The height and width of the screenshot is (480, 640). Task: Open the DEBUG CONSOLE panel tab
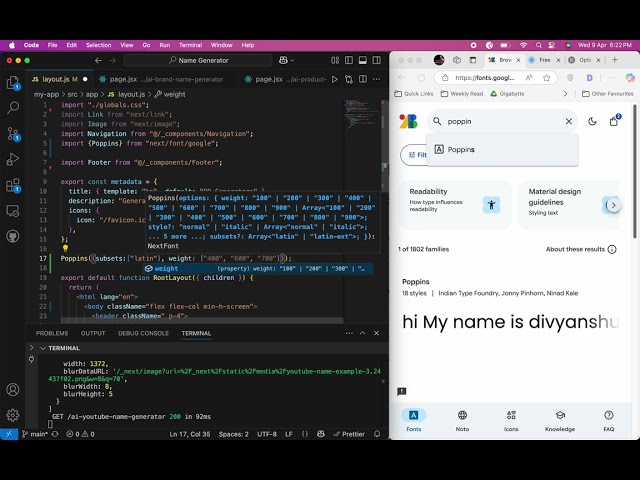pos(143,333)
